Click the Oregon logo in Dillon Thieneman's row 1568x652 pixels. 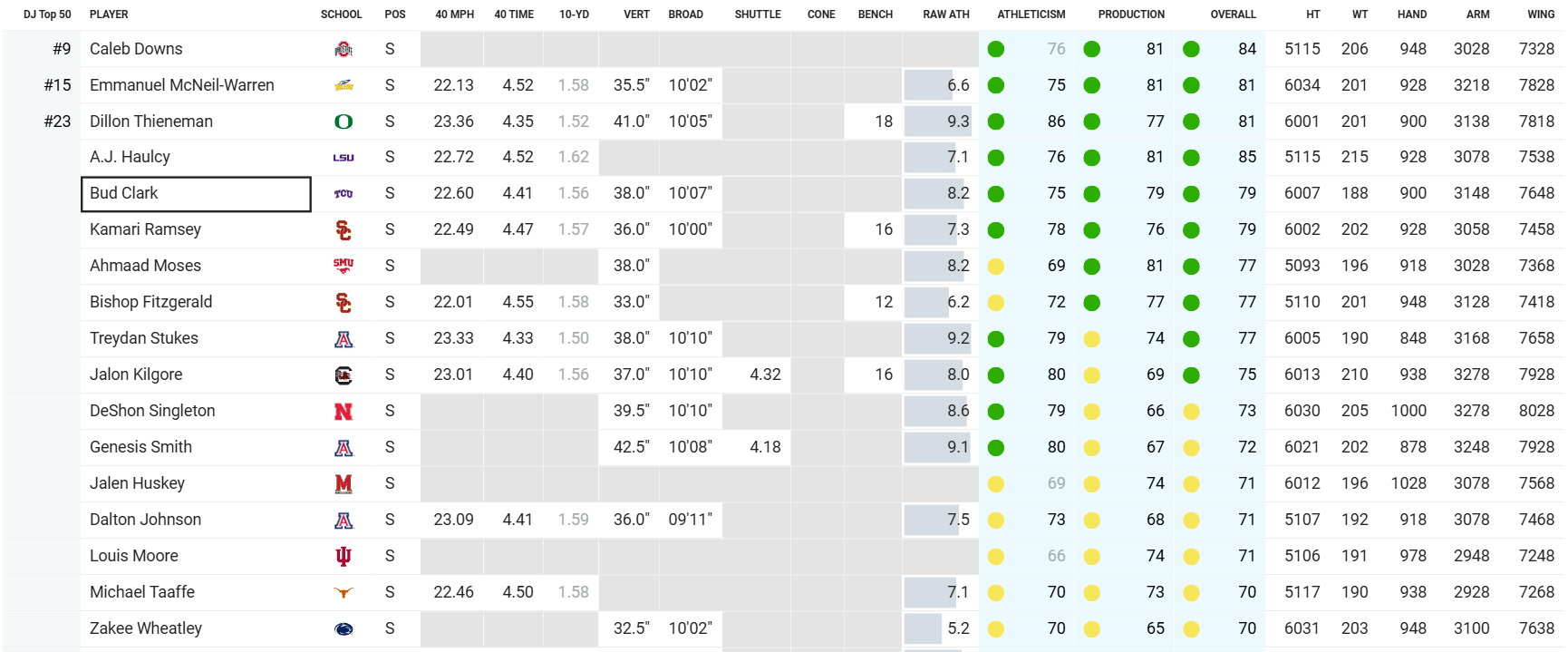(343, 122)
